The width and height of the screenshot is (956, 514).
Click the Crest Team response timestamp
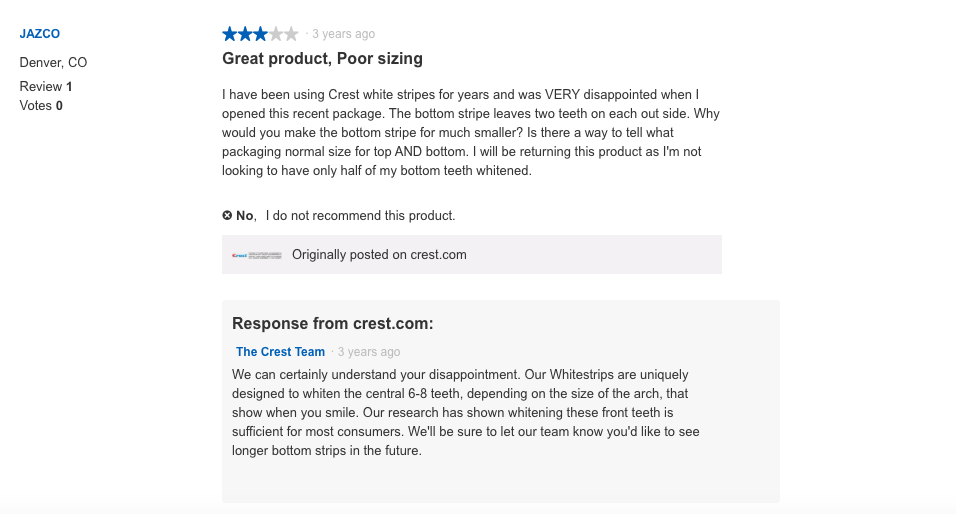369,352
